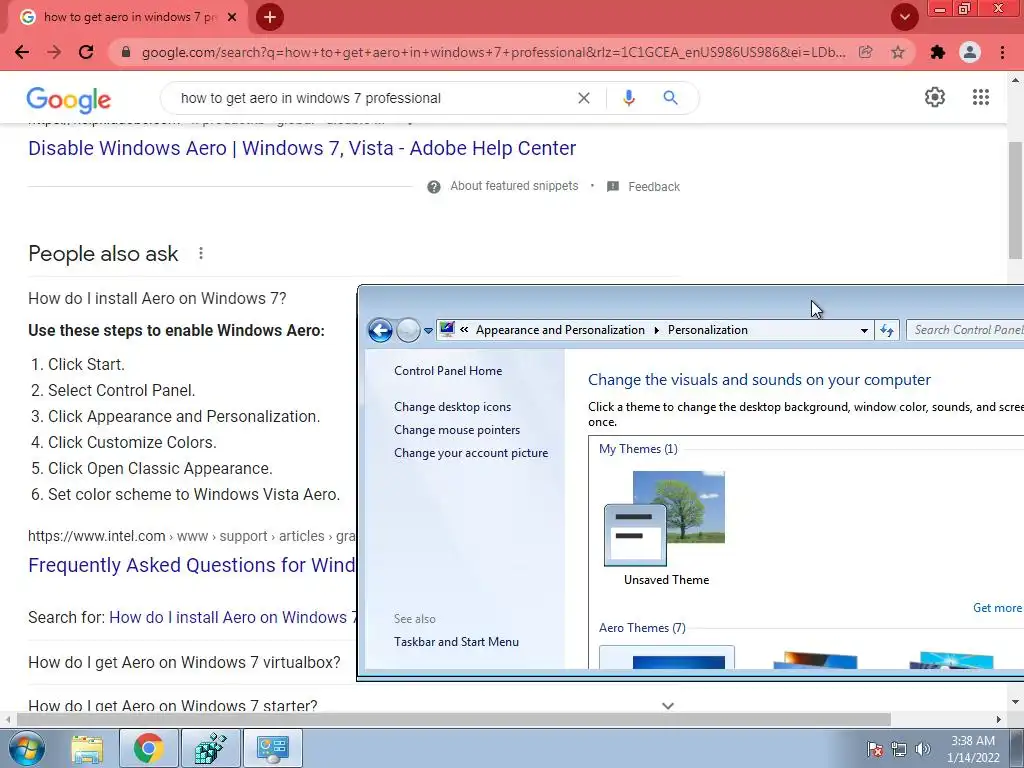Start voice search with microphone icon
The image size is (1024, 768).
[x=628, y=98]
